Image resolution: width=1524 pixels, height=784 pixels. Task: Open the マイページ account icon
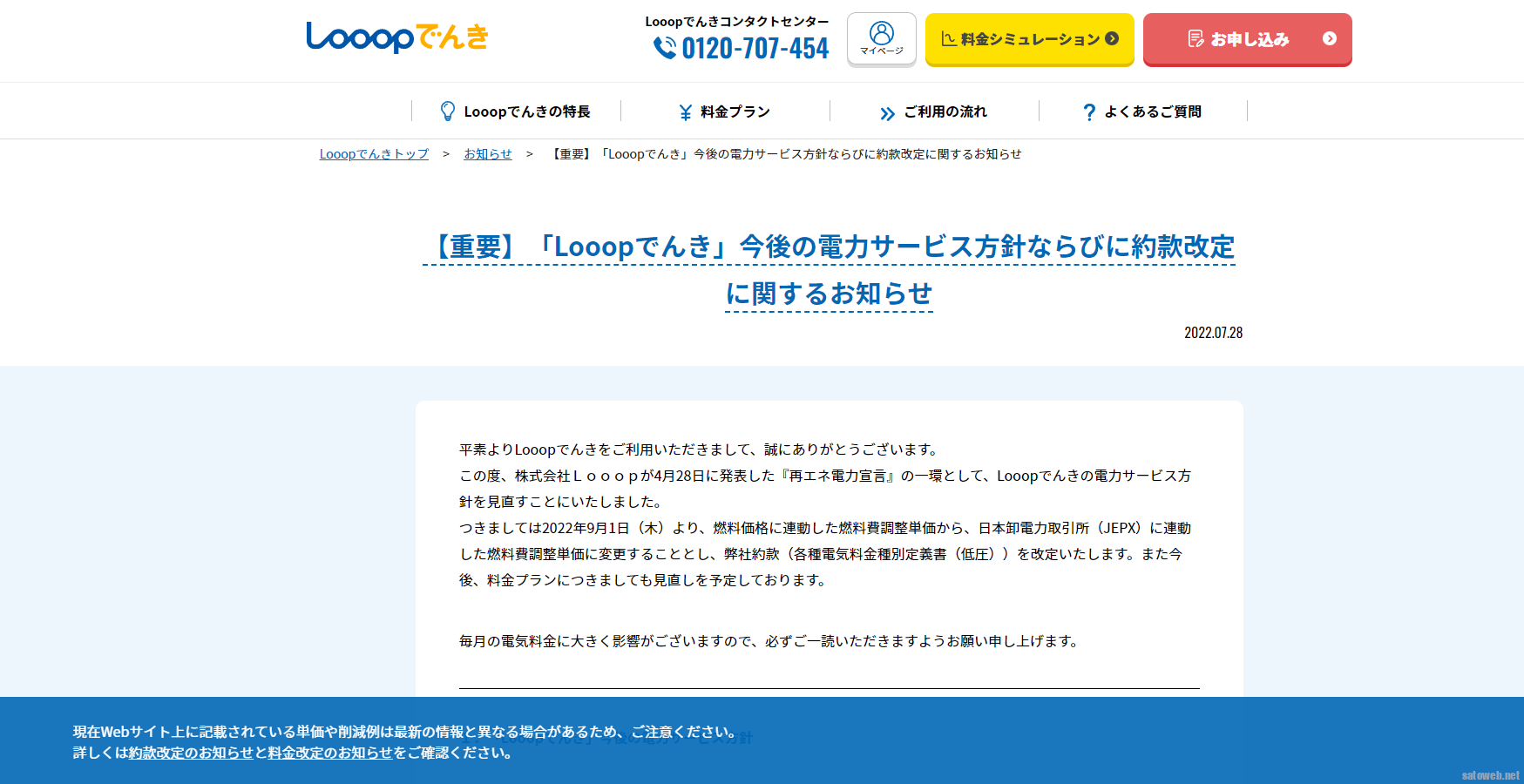pos(882,38)
